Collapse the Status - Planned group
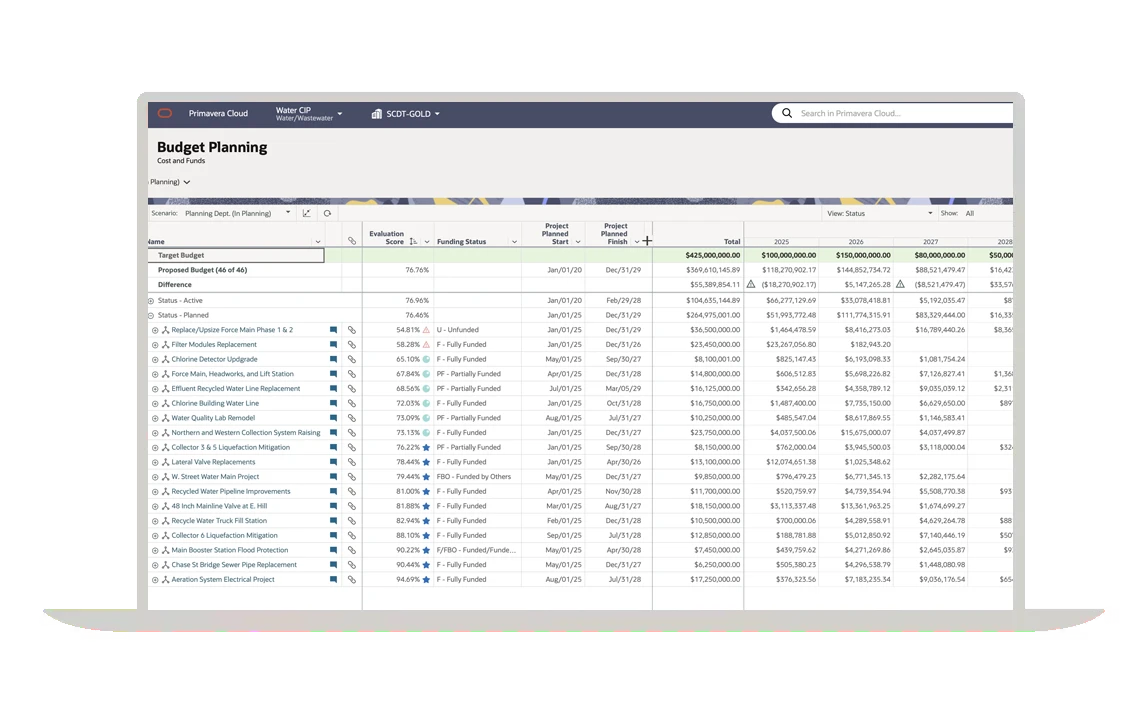The height and width of the screenshot is (724, 1148). tap(152, 315)
